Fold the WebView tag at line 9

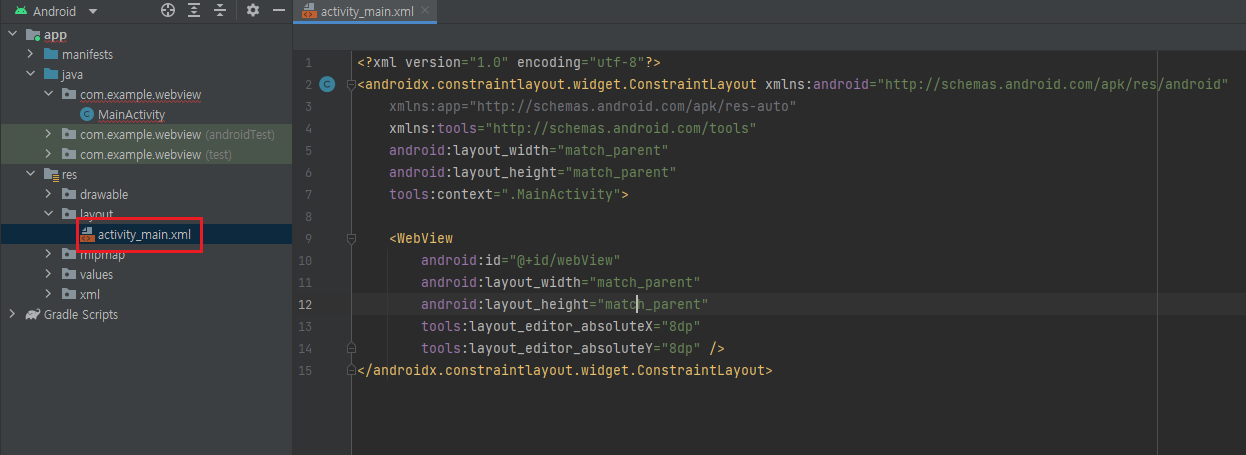pos(351,238)
